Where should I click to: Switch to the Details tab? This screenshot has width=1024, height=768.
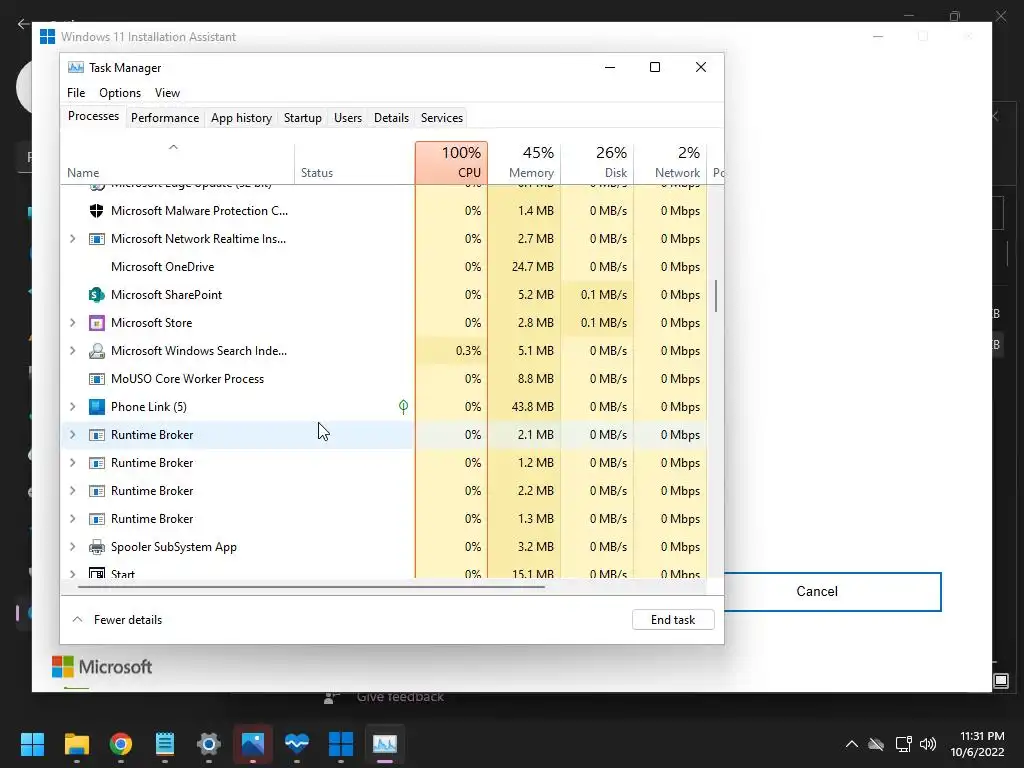point(391,118)
